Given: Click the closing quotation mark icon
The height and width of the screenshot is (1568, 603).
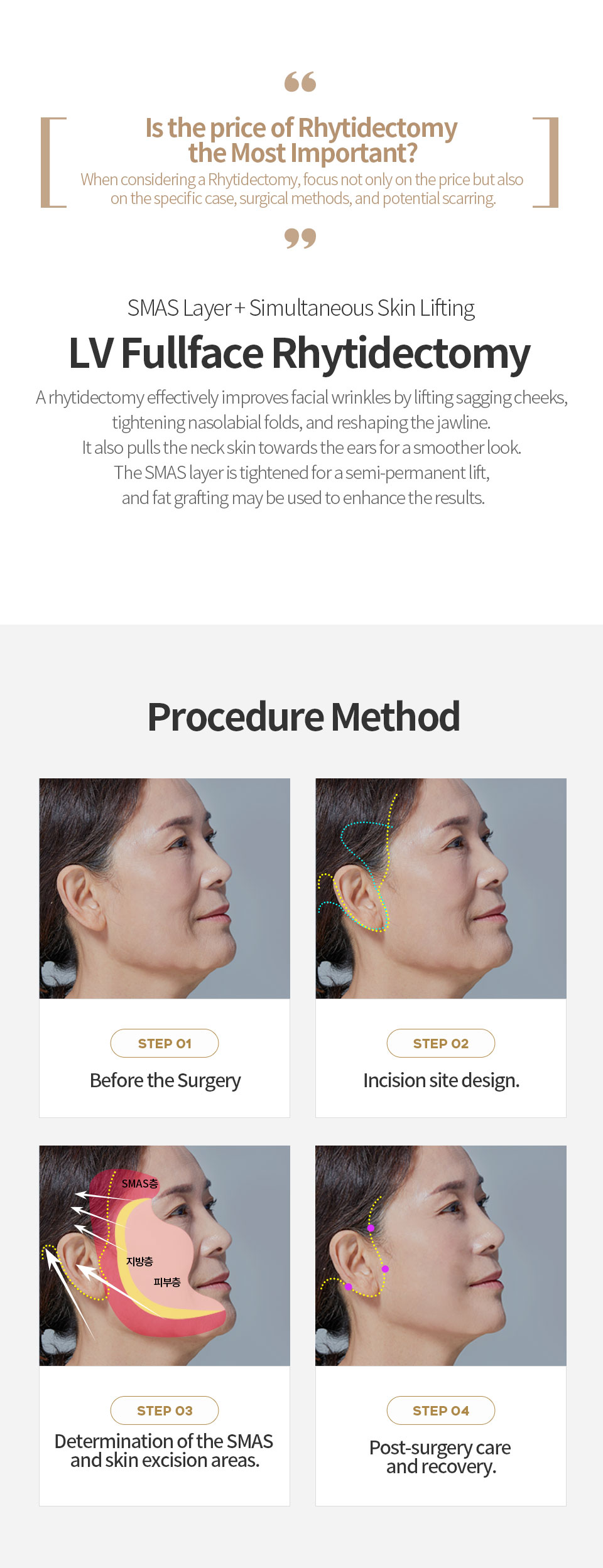Looking at the screenshot, I should [x=300, y=238].
